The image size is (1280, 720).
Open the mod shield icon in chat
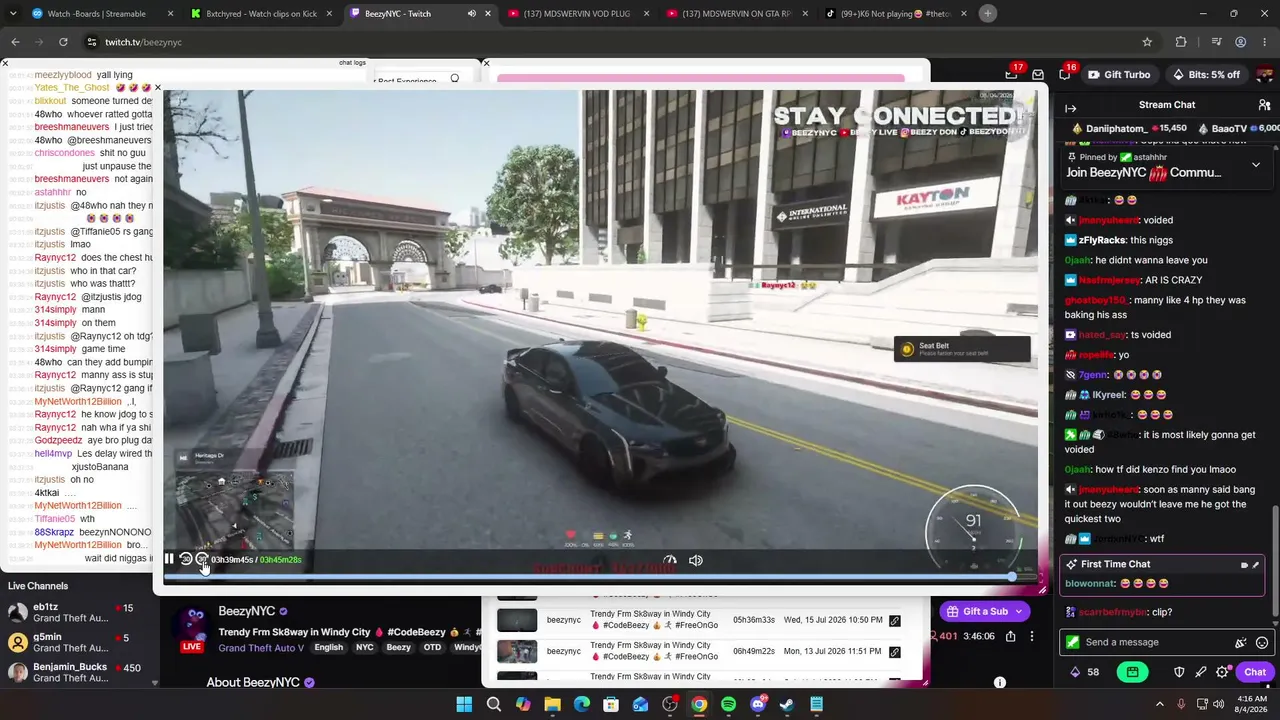click(1180, 672)
